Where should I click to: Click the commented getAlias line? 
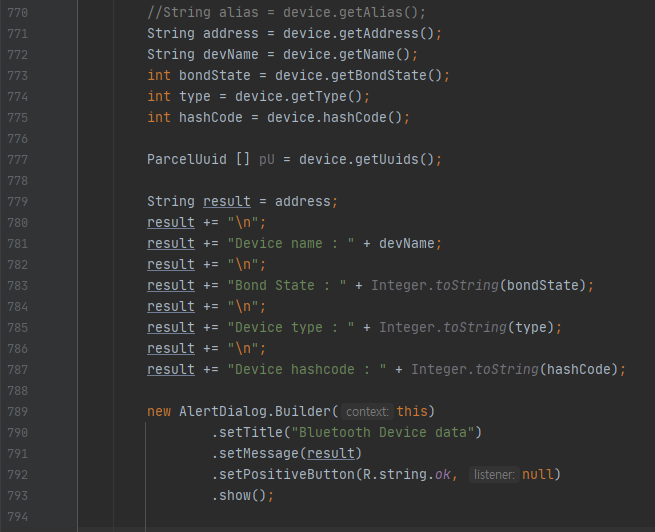286,13
